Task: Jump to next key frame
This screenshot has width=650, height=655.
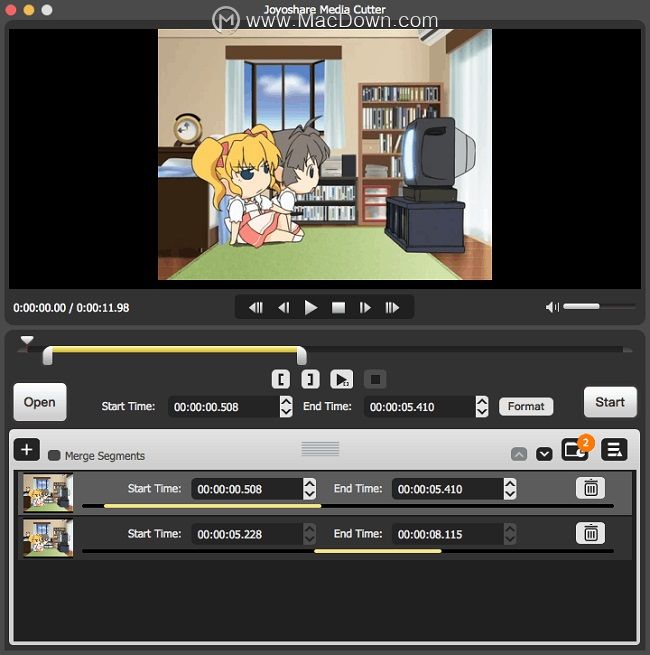Action: (392, 308)
